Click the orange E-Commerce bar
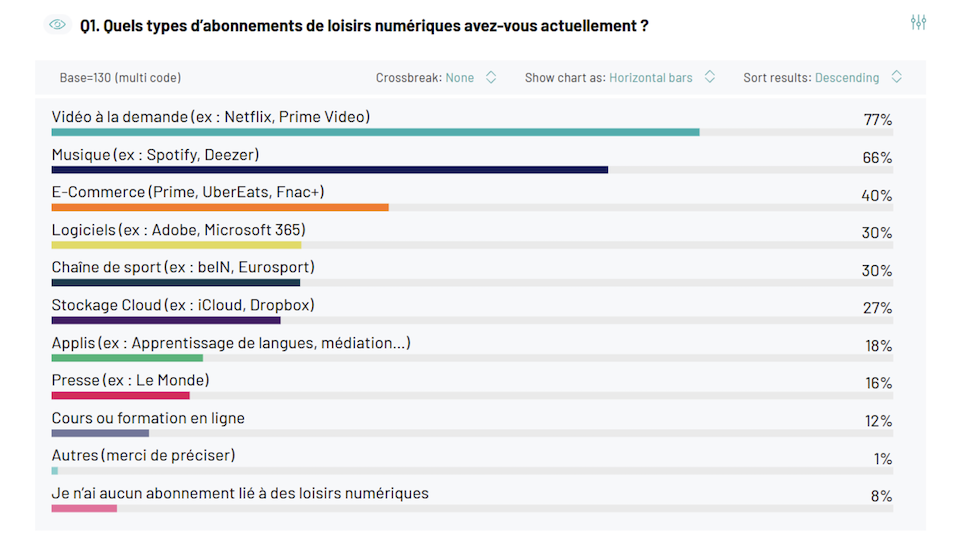Screen dimensions: 960x547 (220, 208)
